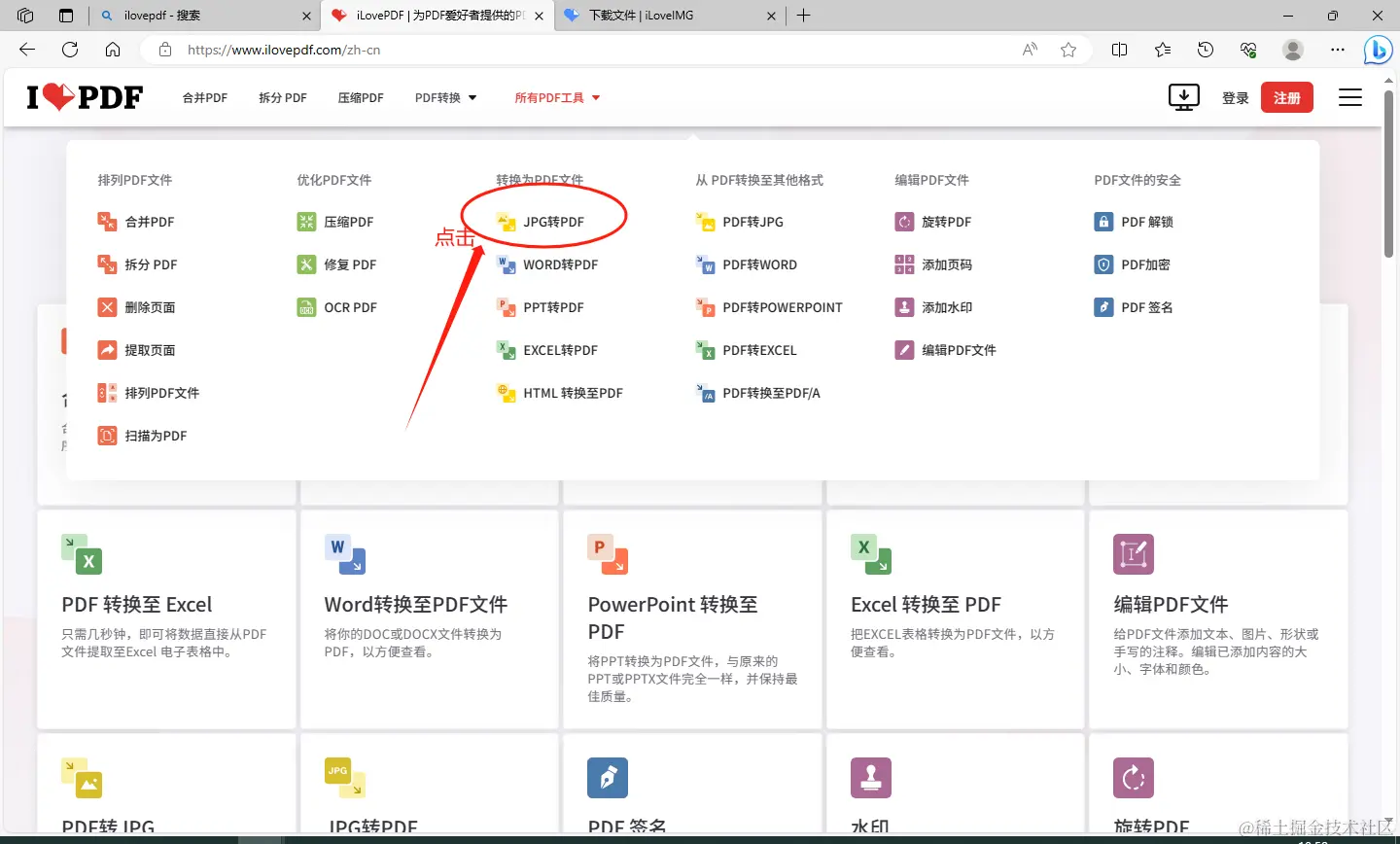1400x844 pixels.
Task: Click the HTML 转换至PDF icon
Action: point(506,393)
